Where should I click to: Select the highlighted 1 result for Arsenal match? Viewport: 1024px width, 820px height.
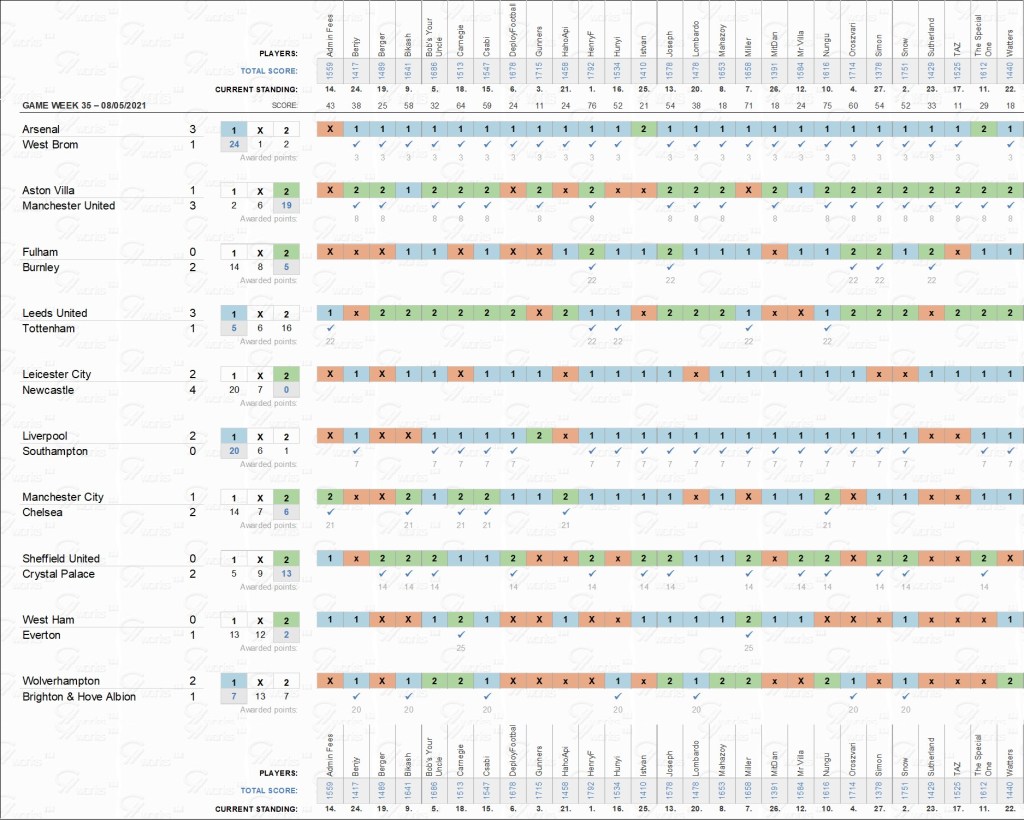234,129
